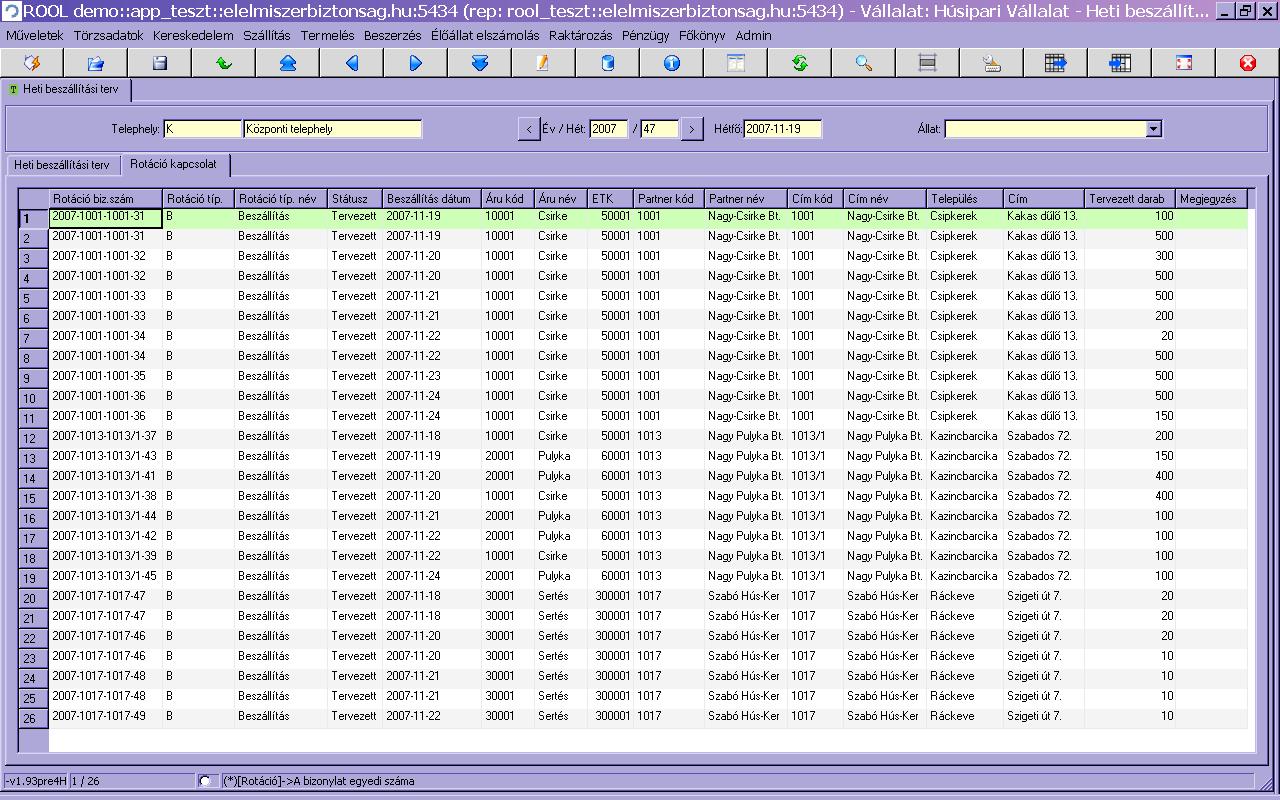Open the Szállítás menu
Image resolution: width=1280 pixels, height=800 pixels.
[267, 35]
